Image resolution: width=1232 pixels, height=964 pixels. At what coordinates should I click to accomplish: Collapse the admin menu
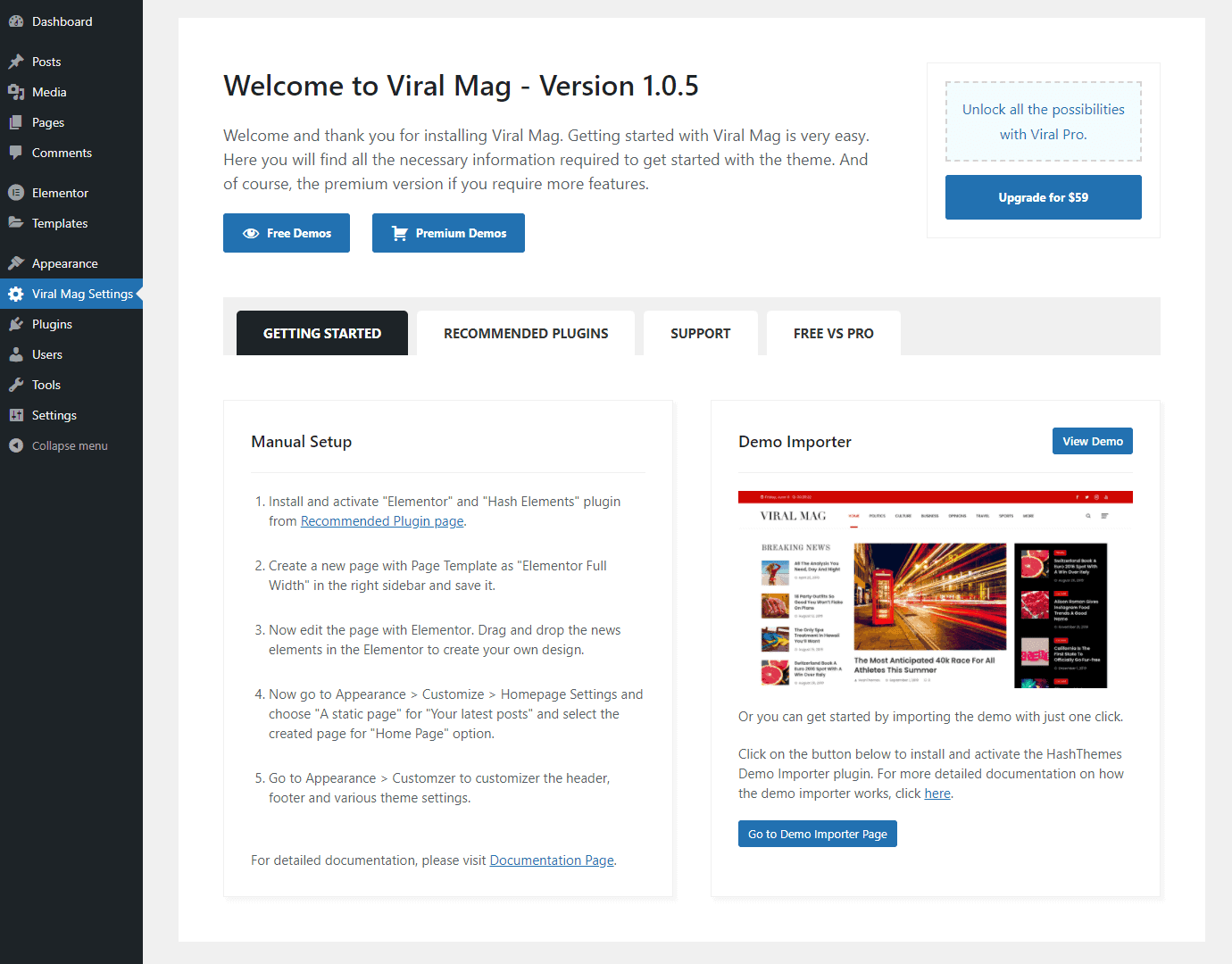point(71,445)
